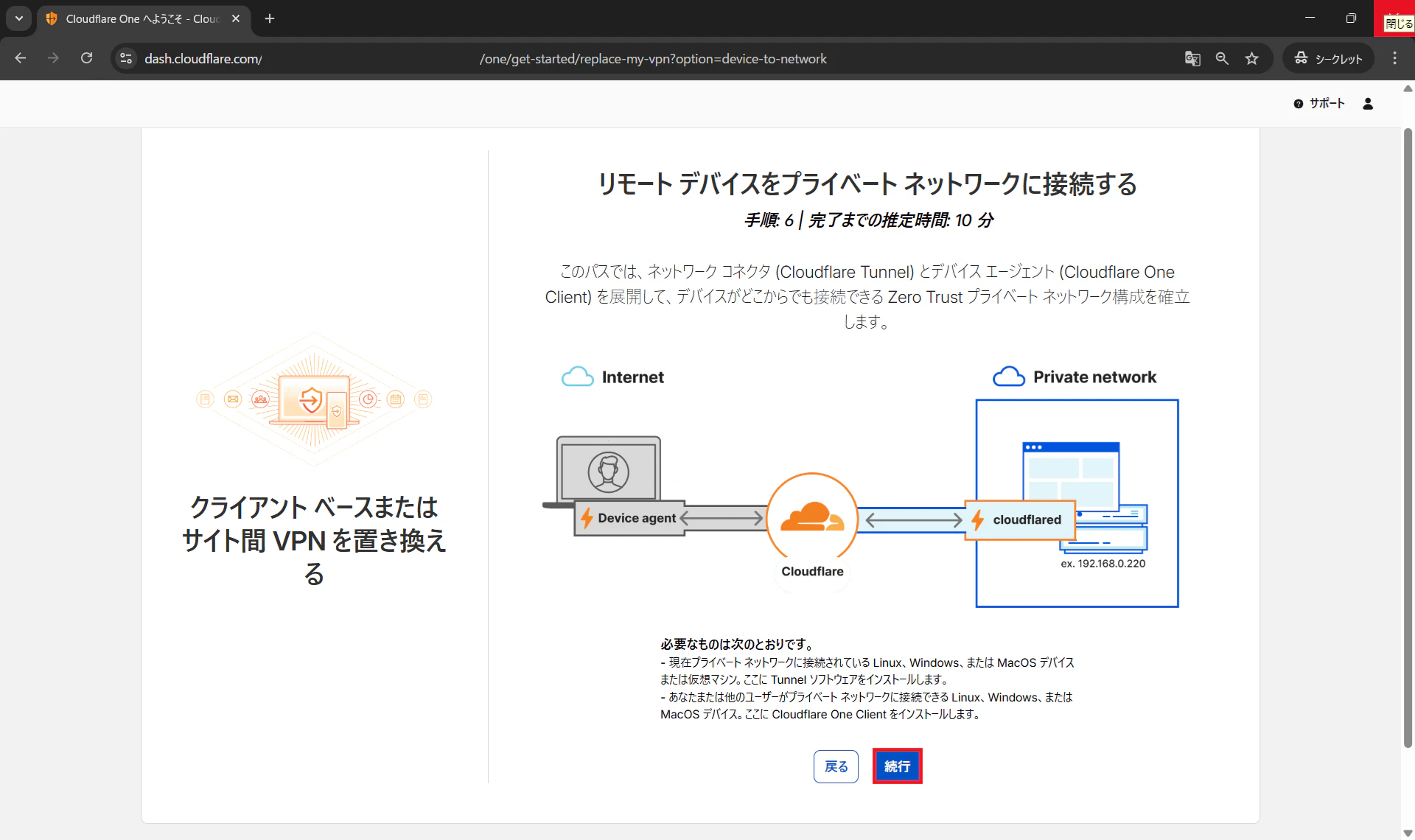Open the user account profile icon

click(1368, 104)
